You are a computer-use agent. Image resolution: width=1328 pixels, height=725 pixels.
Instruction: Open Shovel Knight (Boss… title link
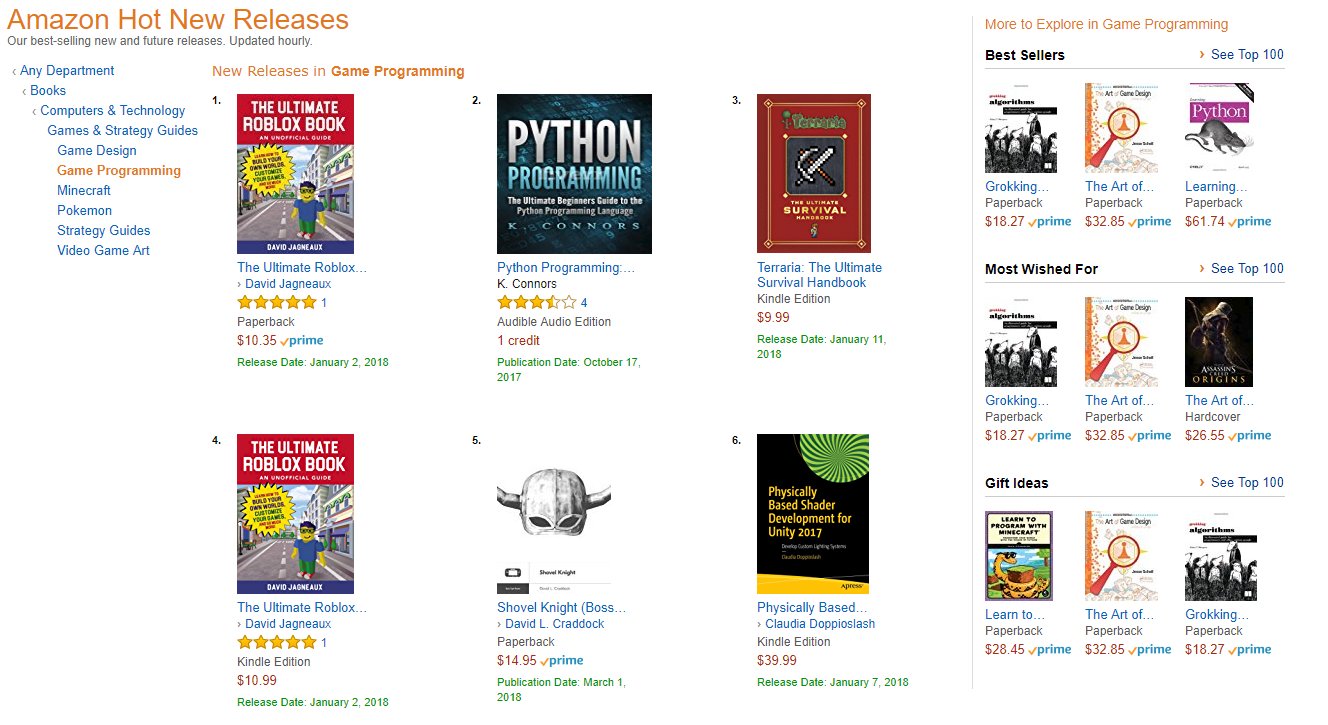(x=562, y=608)
